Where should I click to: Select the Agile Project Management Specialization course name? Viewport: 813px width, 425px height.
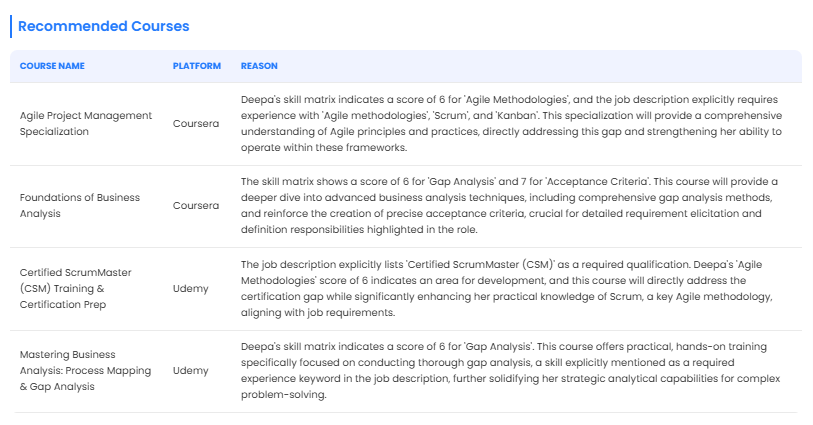(x=86, y=123)
